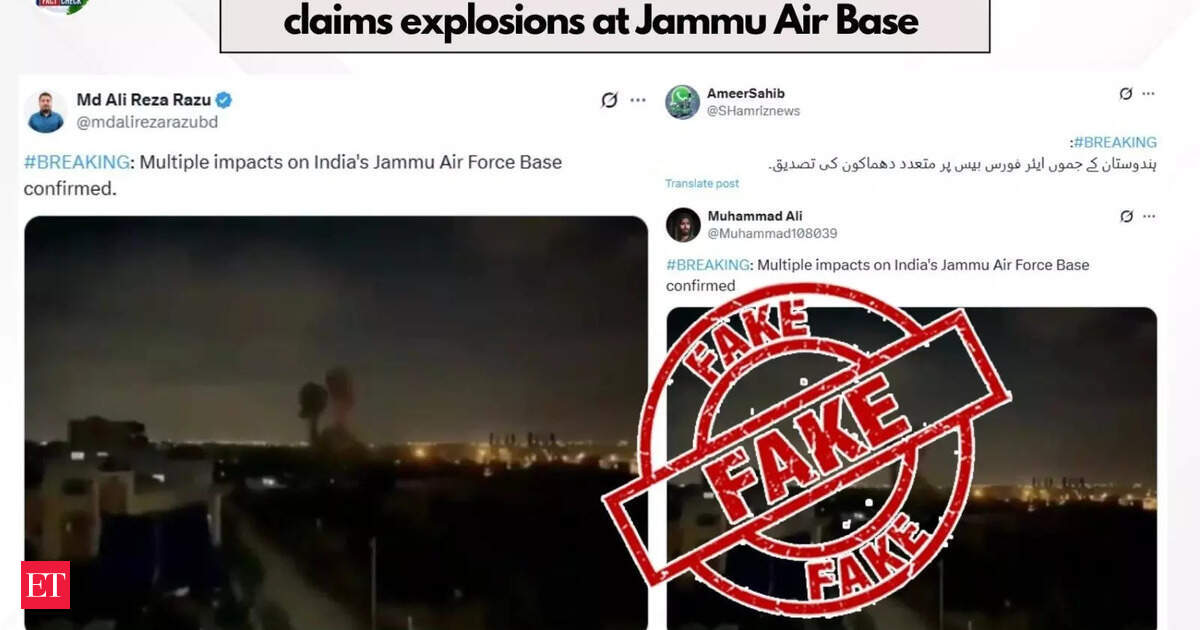Open #BREAKING hashtag in Muhammad Ali's post
This screenshot has height=630, width=1200.
(709, 265)
